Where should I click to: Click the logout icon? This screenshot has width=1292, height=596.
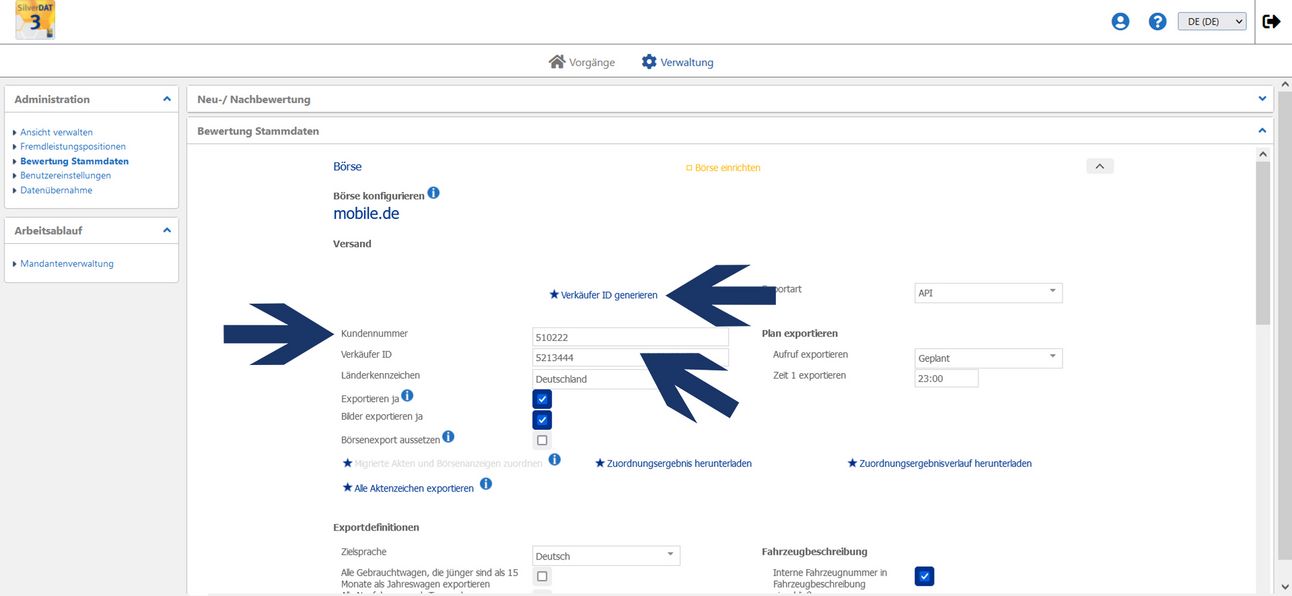tap(1271, 21)
